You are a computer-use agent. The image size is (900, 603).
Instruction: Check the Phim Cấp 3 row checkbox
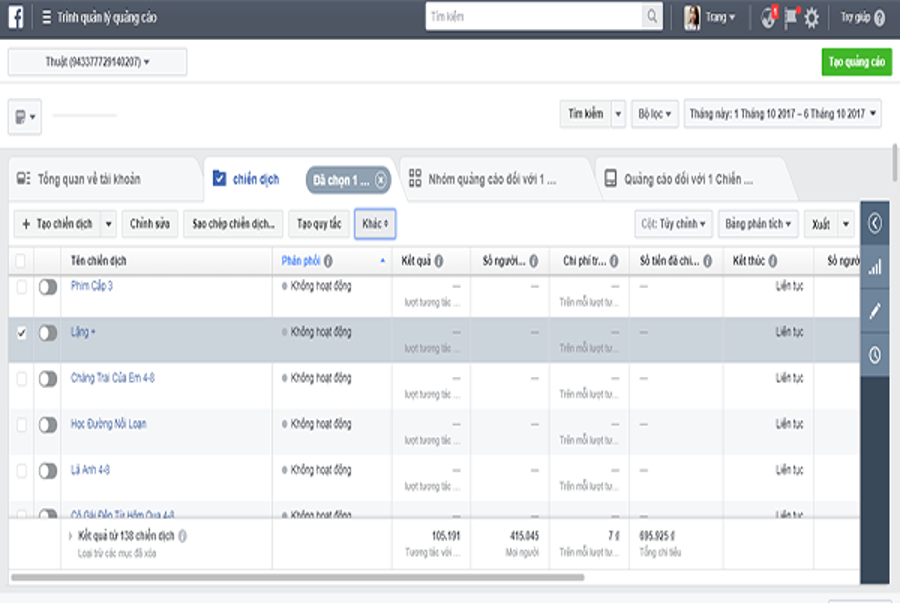(21, 286)
